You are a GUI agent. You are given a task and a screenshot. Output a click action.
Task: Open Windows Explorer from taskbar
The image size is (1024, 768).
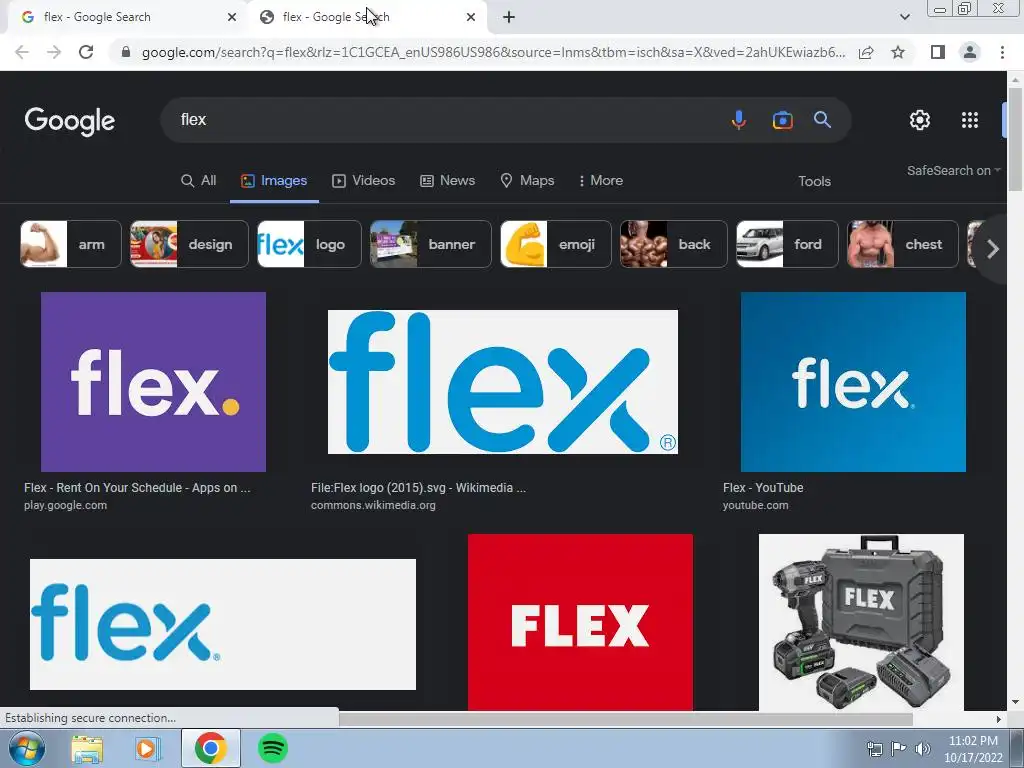(x=87, y=748)
